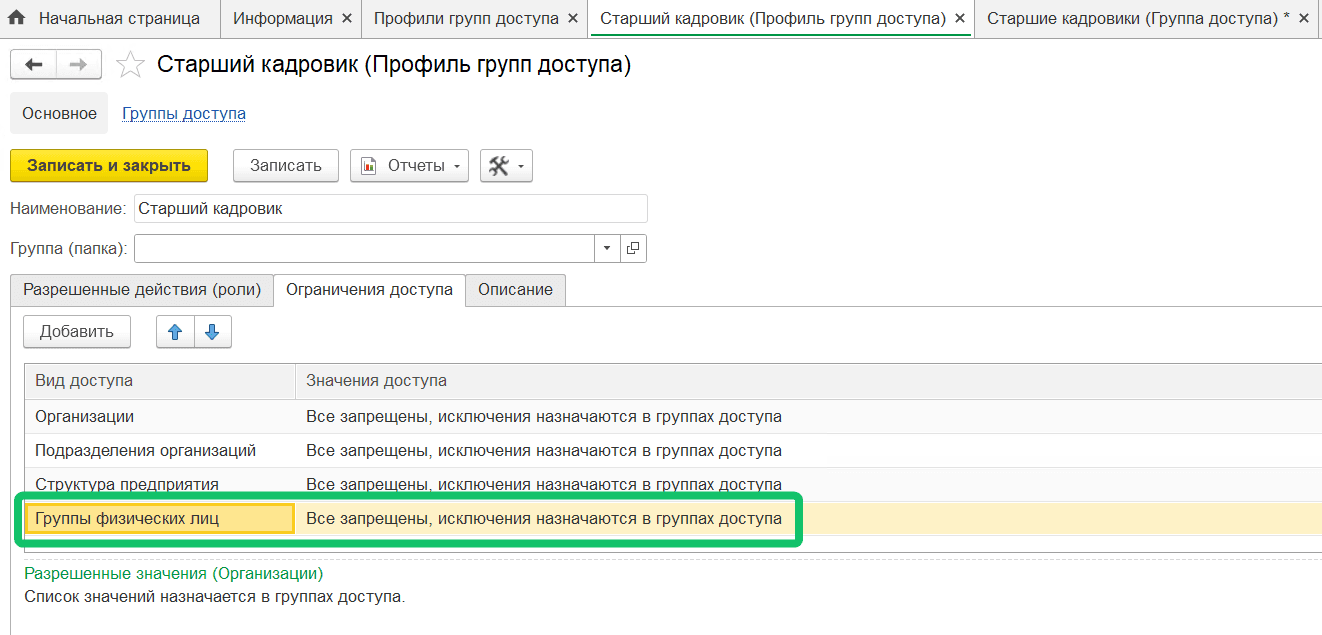Click Значения доступа column header
The image size is (1322, 635).
tap(808, 381)
